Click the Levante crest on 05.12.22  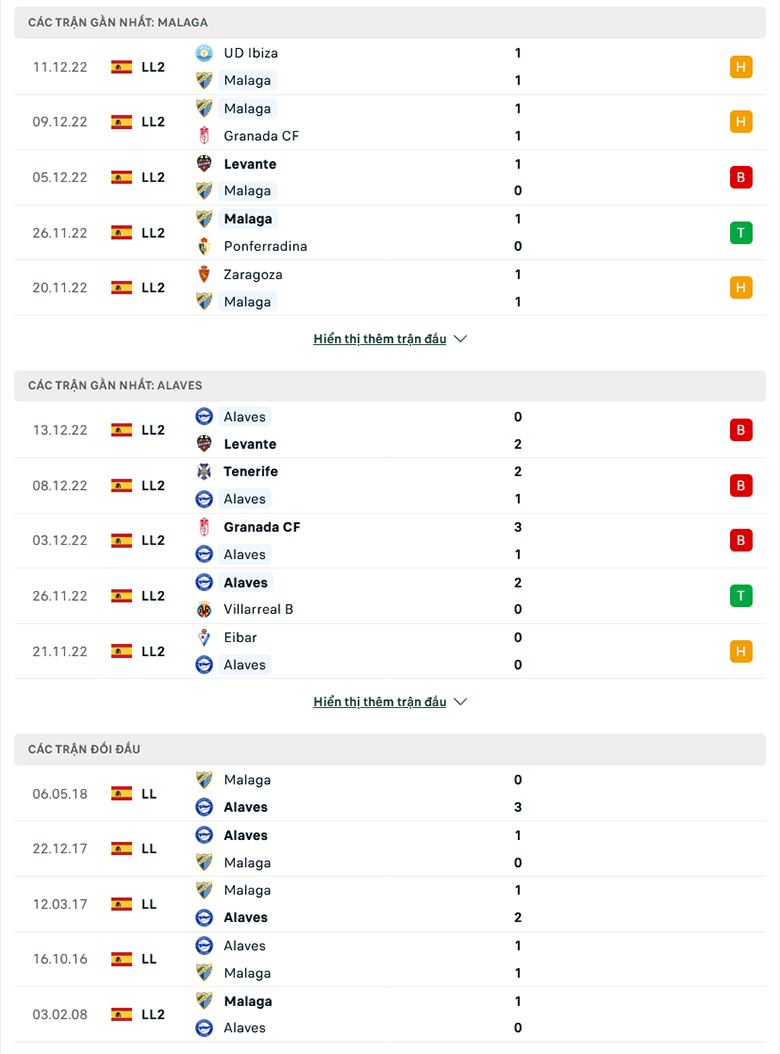[x=204, y=164]
